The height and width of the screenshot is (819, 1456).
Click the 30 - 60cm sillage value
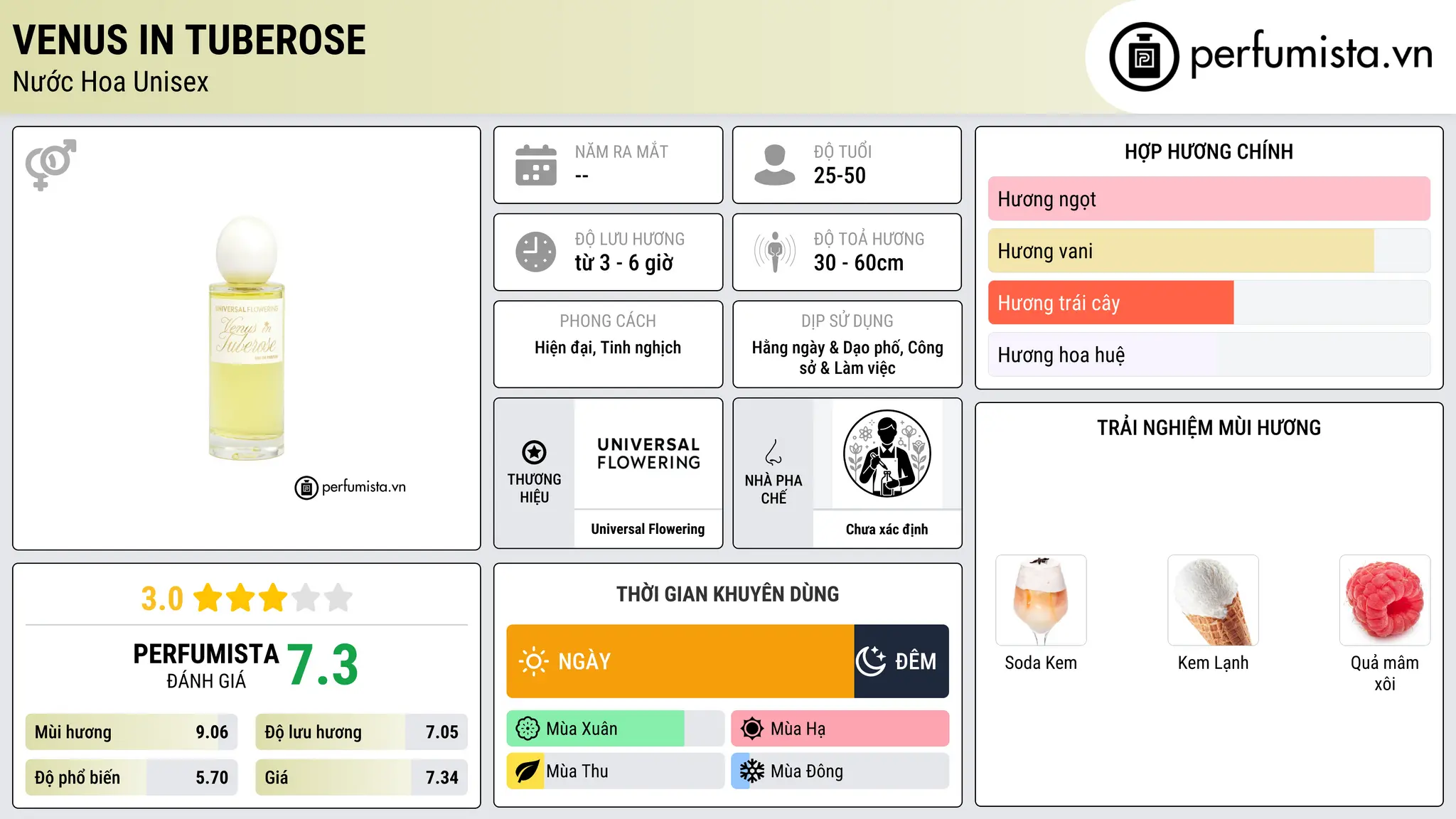(859, 263)
